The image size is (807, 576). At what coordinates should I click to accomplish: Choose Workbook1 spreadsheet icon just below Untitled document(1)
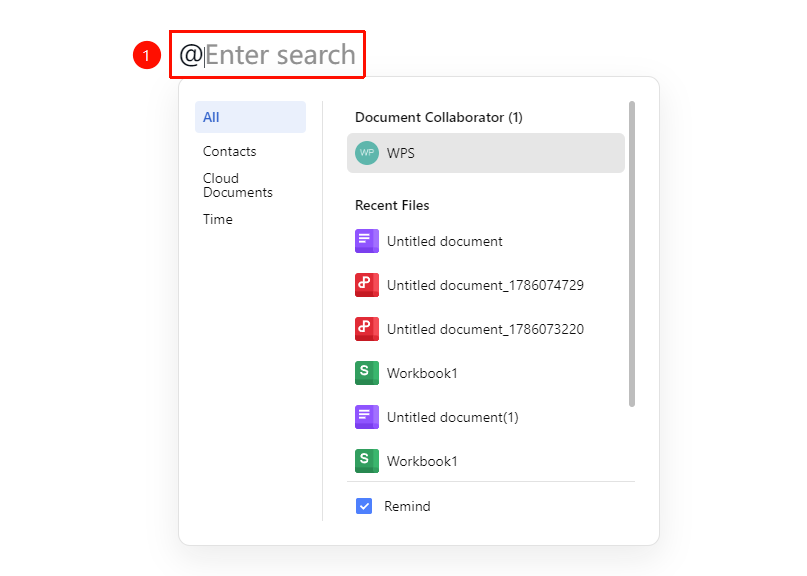click(367, 461)
